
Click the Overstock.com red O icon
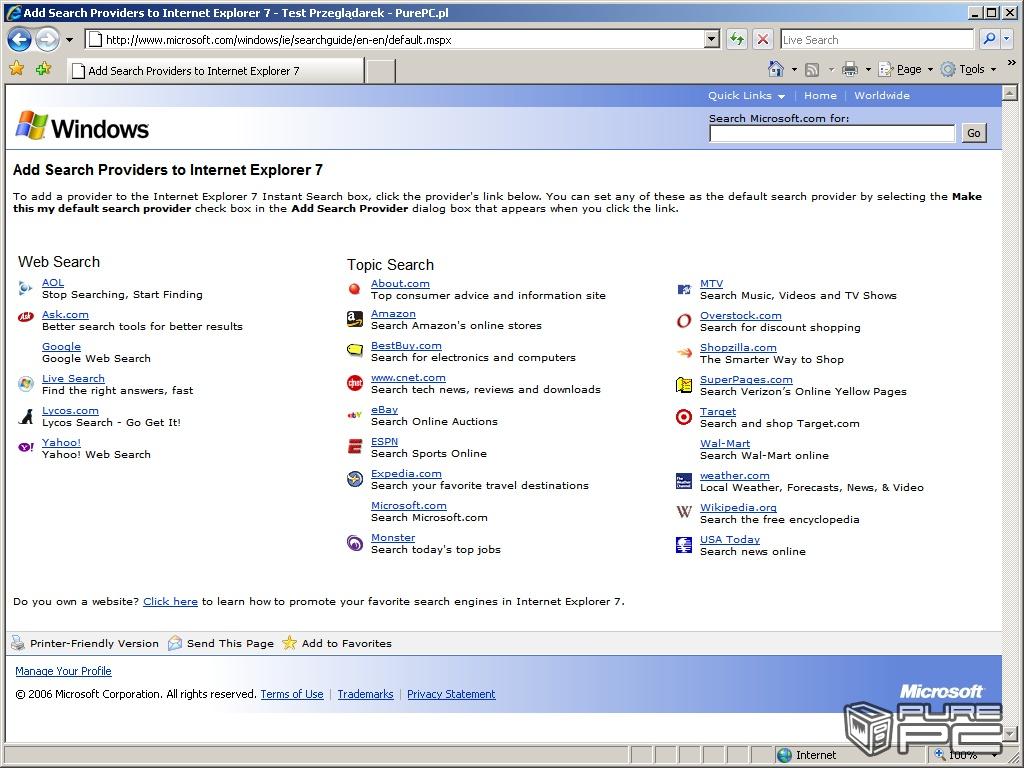click(684, 321)
